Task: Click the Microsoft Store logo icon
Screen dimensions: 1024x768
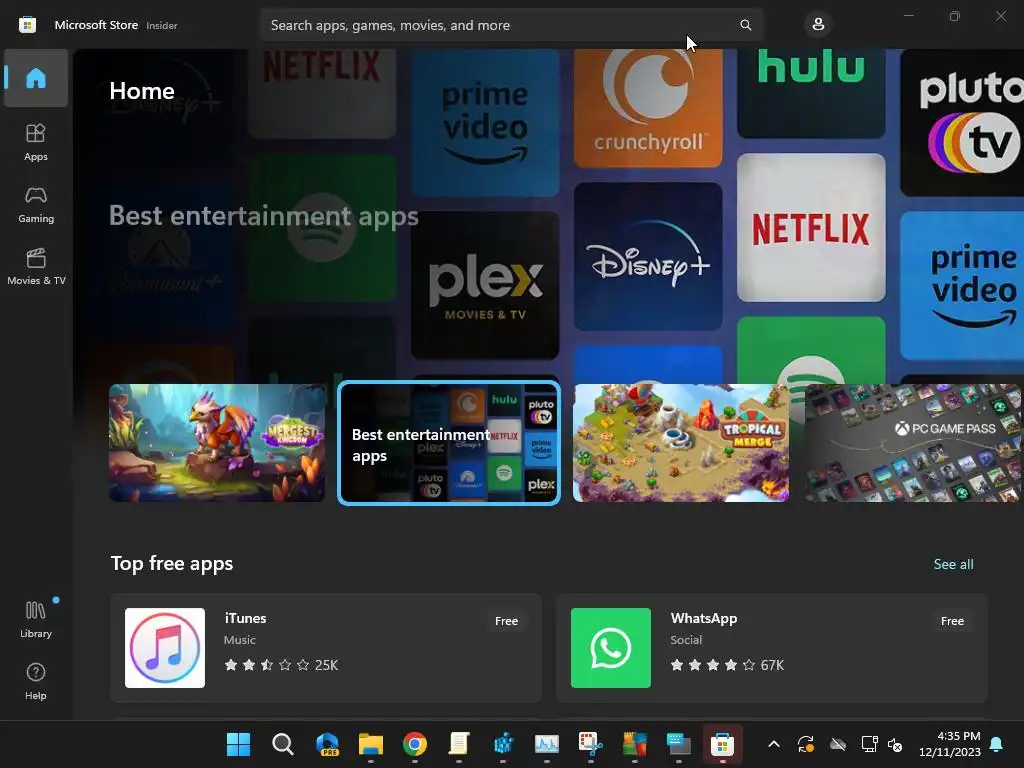Action: click(27, 25)
